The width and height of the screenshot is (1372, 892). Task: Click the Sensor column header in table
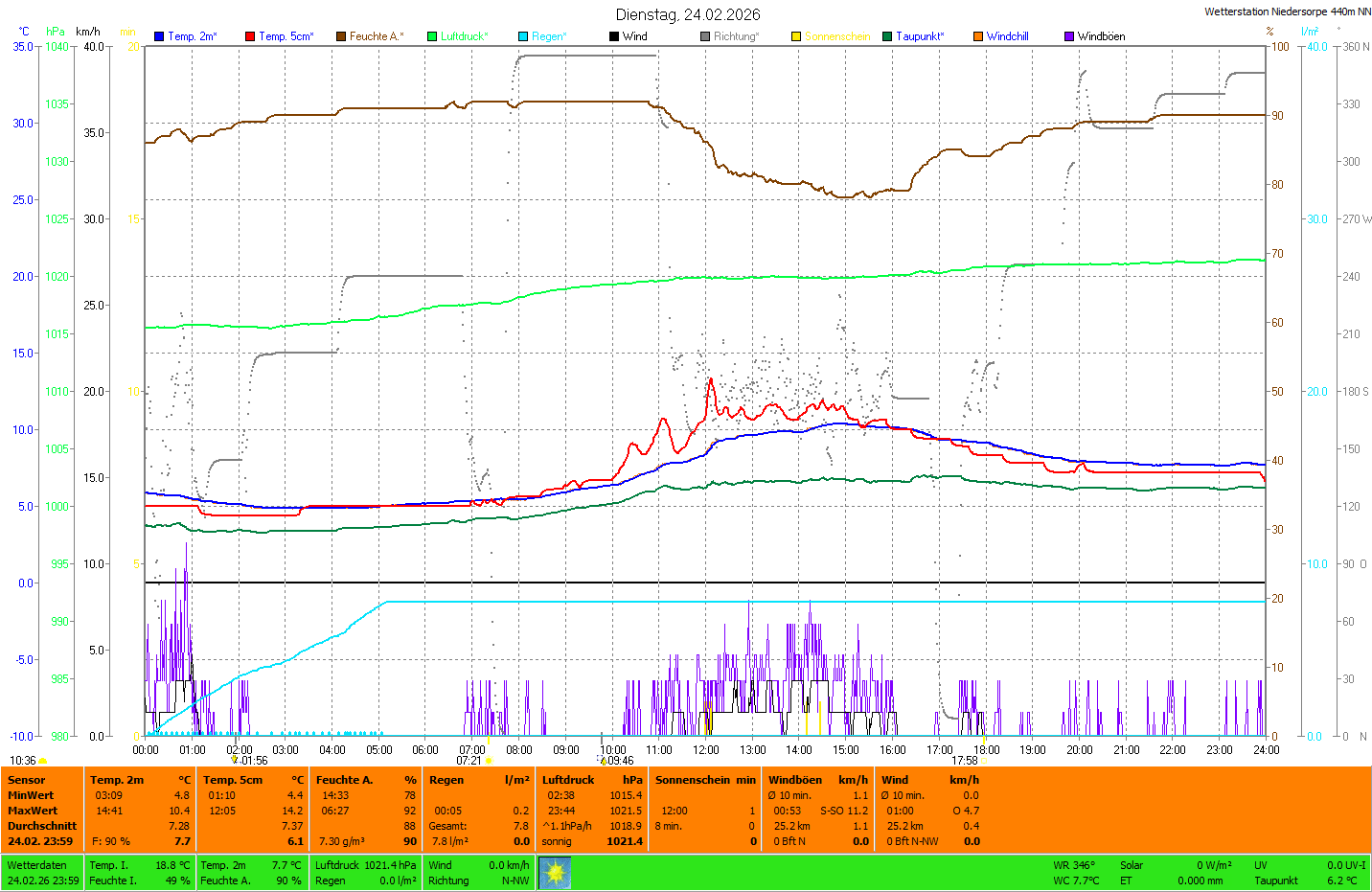(x=27, y=780)
